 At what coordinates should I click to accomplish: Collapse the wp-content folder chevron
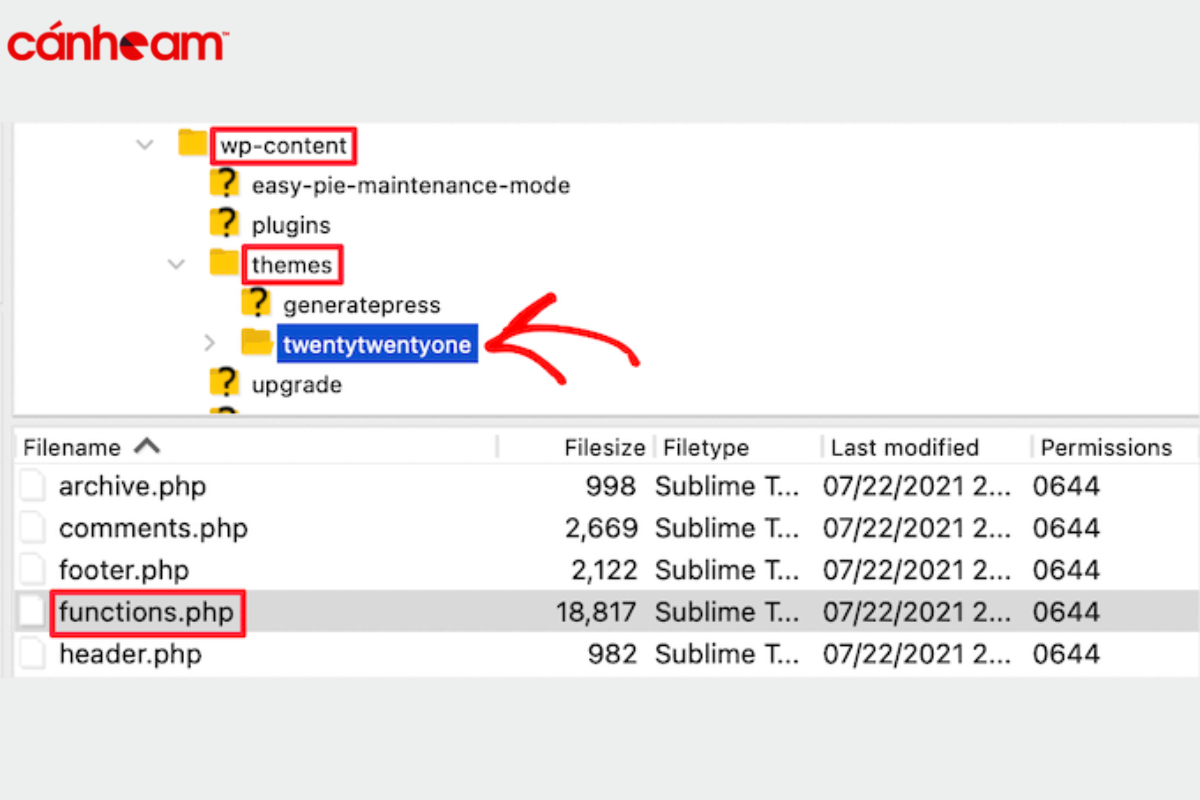145,145
